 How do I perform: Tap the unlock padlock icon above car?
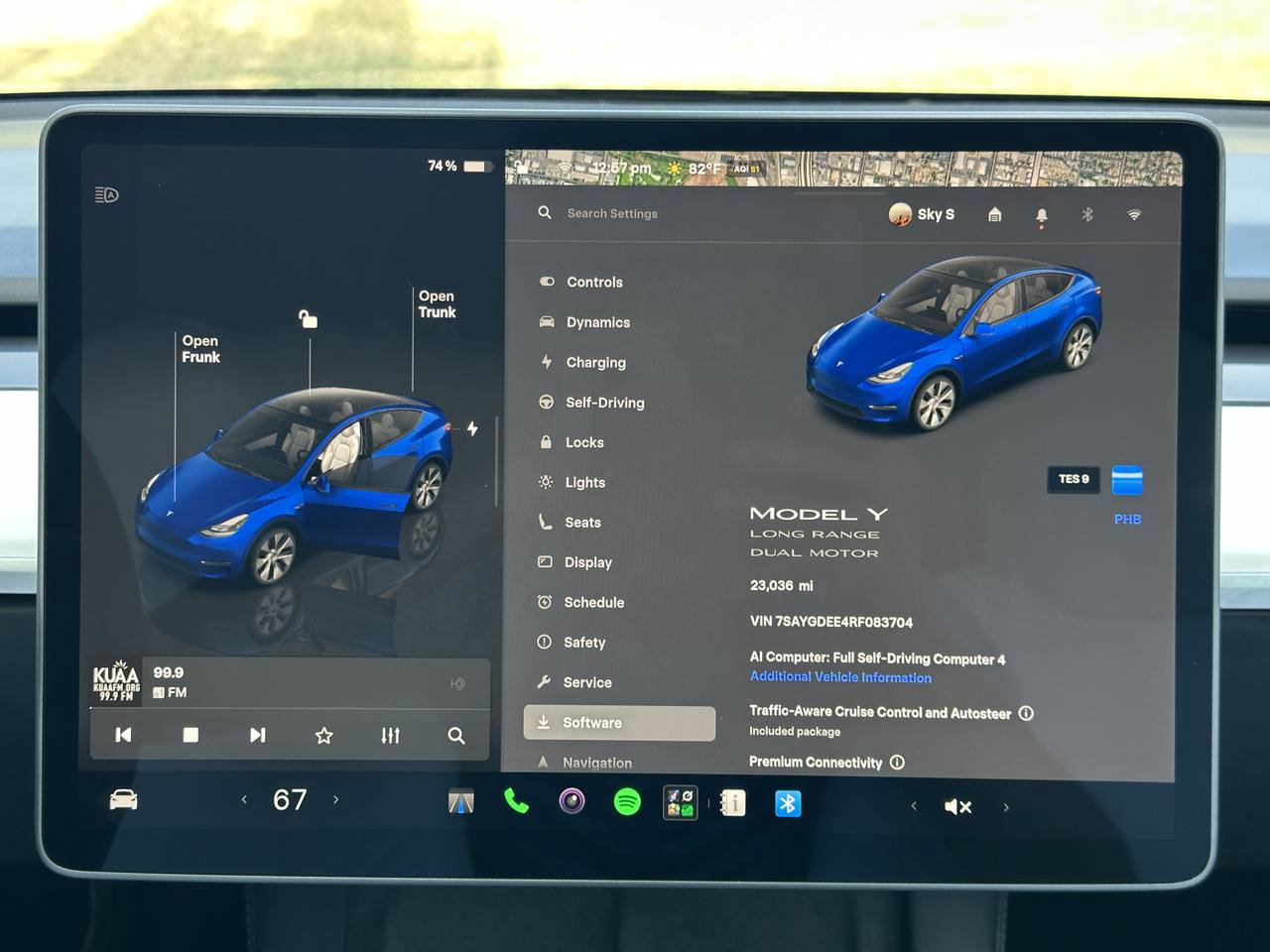point(308,318)
